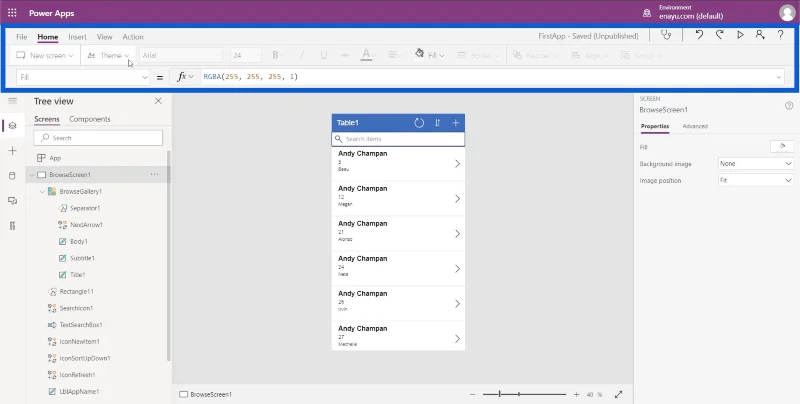800x404 pixels.
Task: Click the Environment icon in header
Action: [647, 13]
